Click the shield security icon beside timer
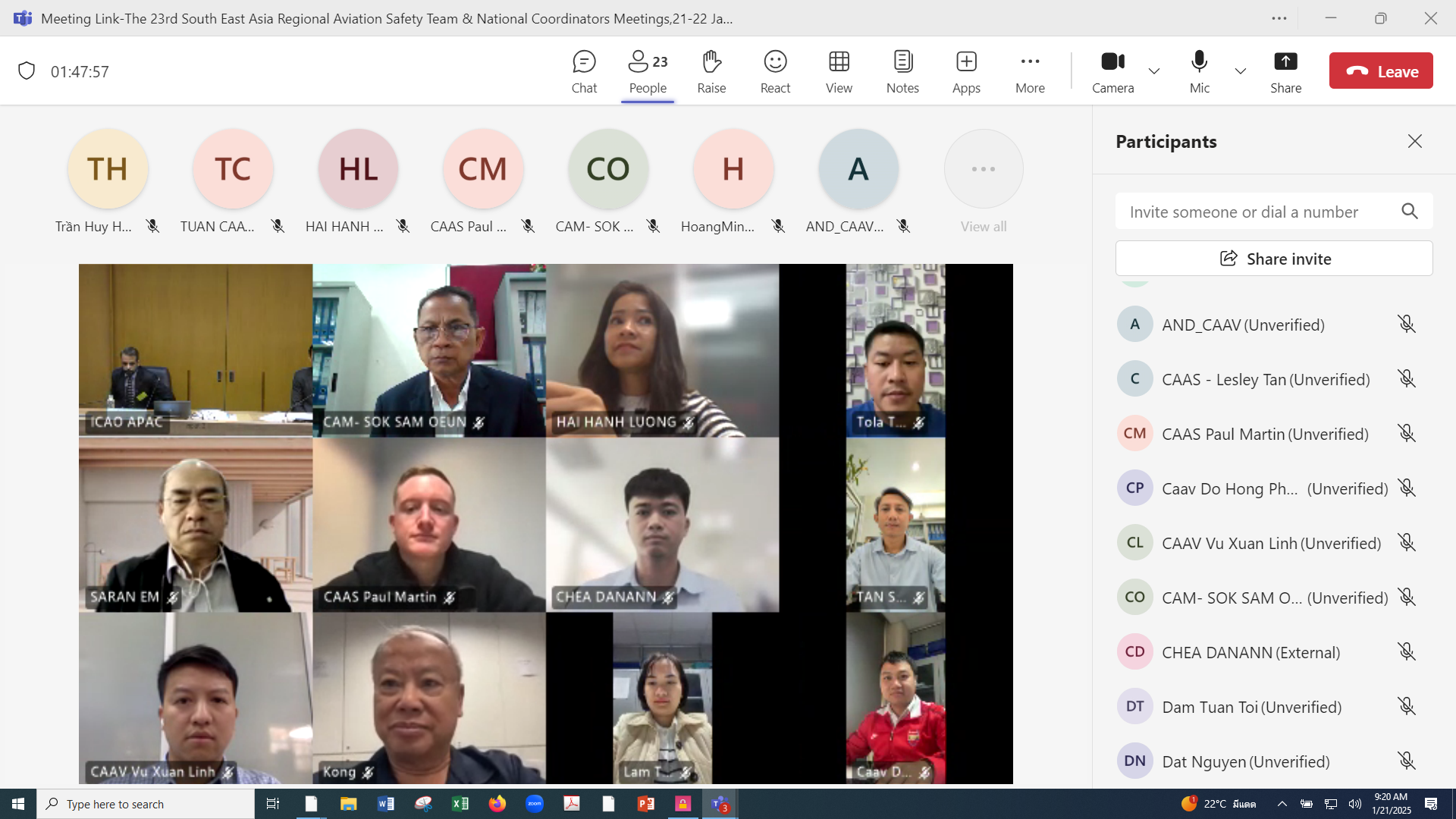This screenshot has height=819, width=1456. point(27,71)
